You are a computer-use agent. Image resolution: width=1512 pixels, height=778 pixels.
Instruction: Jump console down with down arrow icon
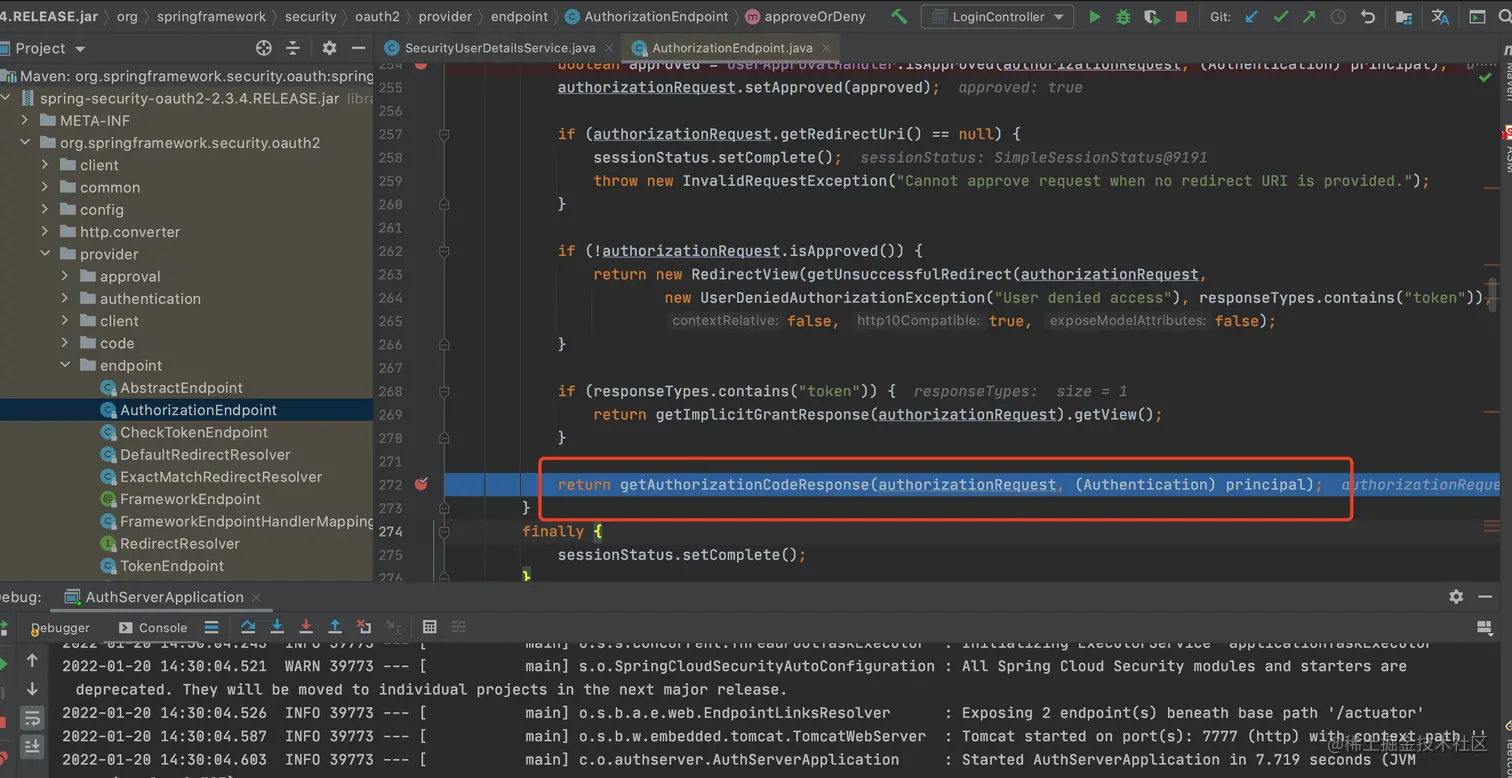[32, 689]
